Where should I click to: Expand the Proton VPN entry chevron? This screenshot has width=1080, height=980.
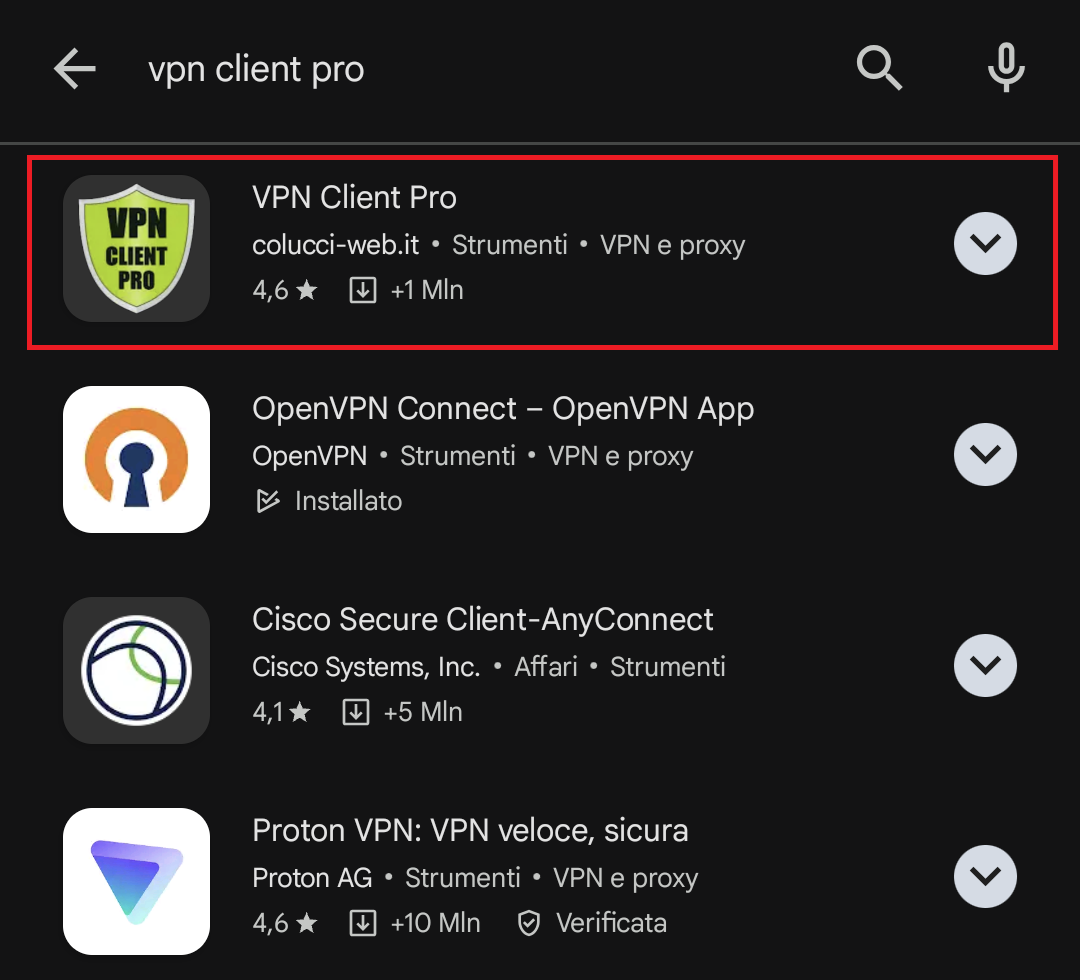(x=985, y=877)
